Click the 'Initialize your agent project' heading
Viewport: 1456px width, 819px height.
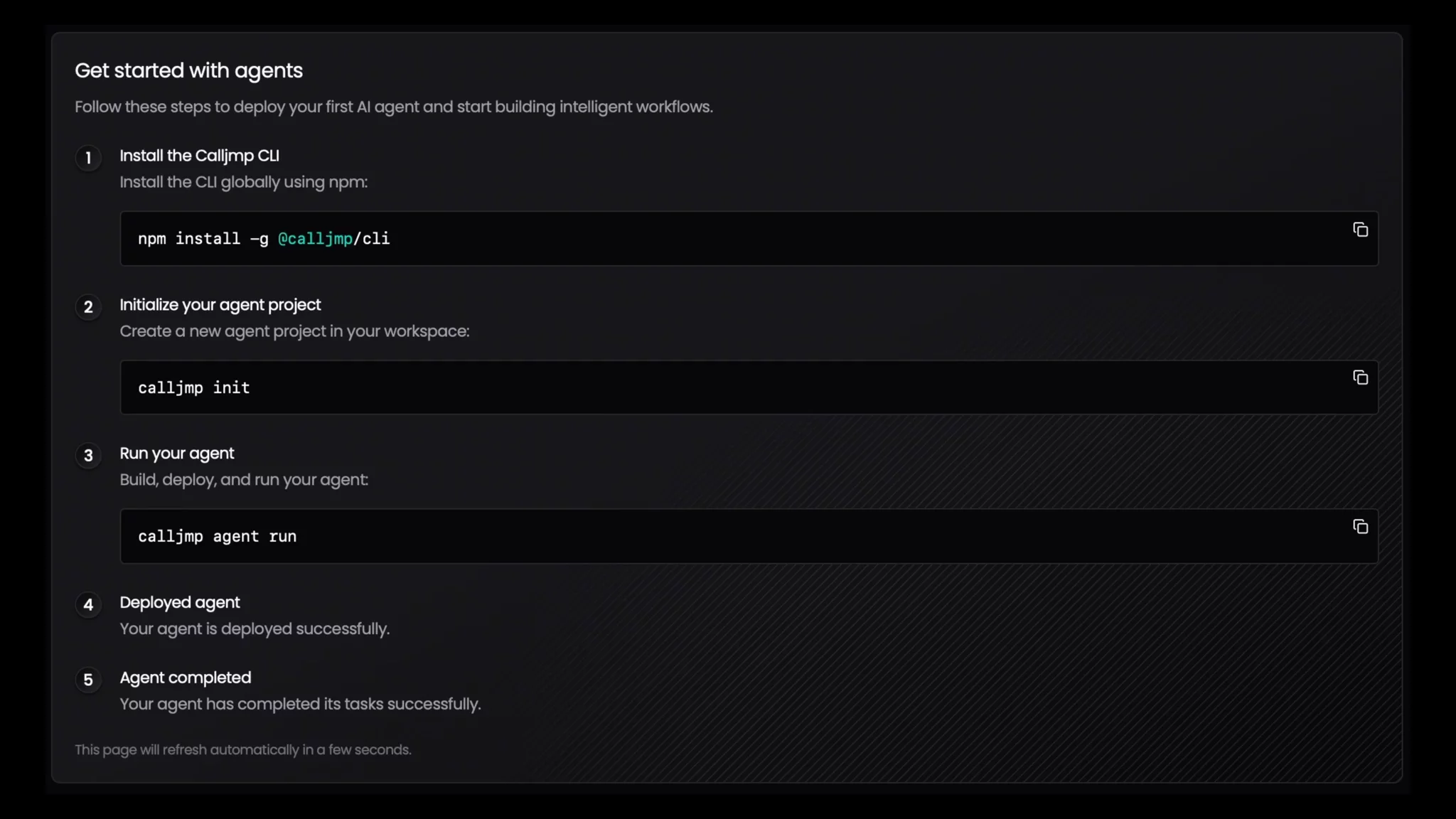pyautogui.click(x=220, y=305)
